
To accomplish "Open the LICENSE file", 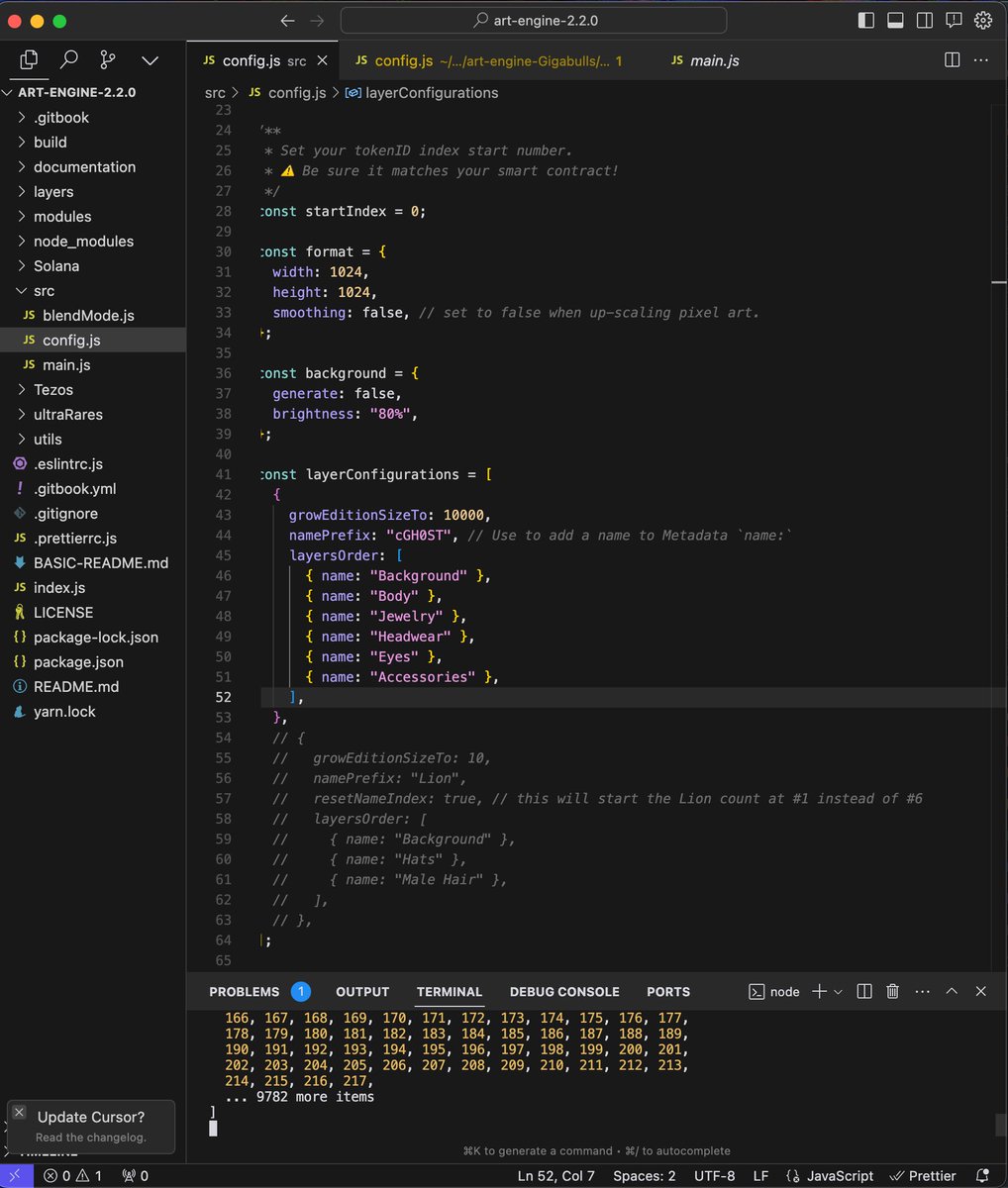I will 93,612.
